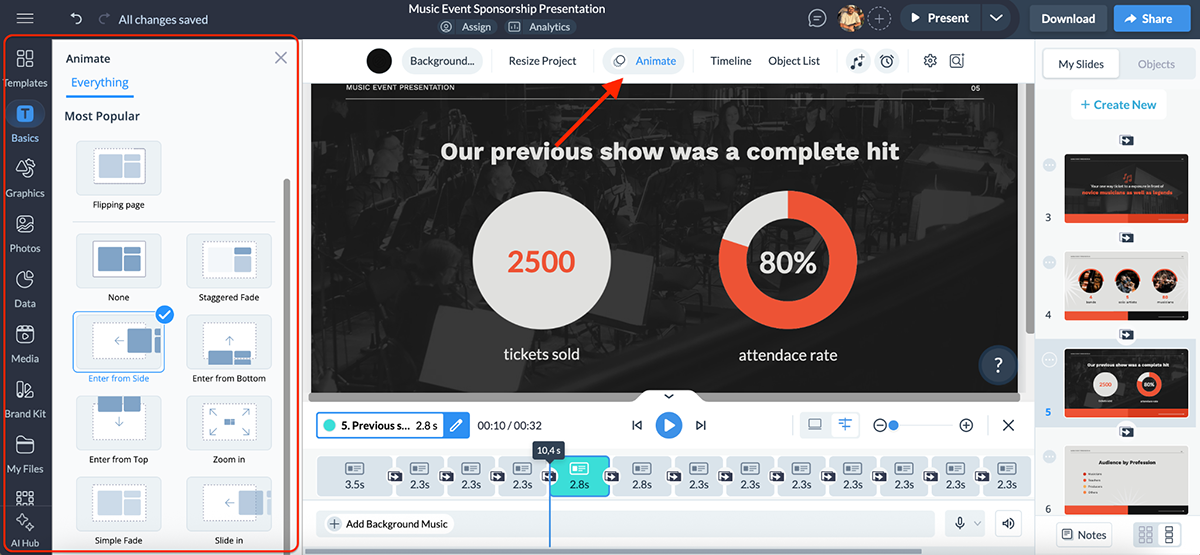Click the black background color swatch
Viewport: 1200px width, 555px height.
coord(379,61)
